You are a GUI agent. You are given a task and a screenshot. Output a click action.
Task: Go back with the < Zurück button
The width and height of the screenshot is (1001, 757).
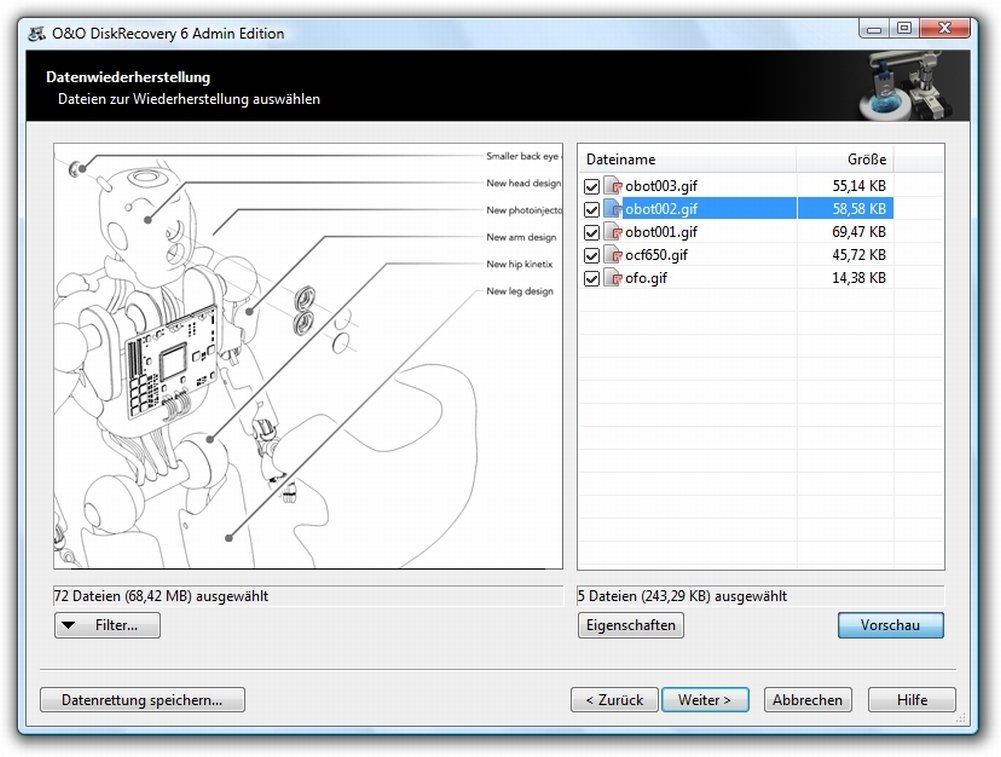coord(615,700)
